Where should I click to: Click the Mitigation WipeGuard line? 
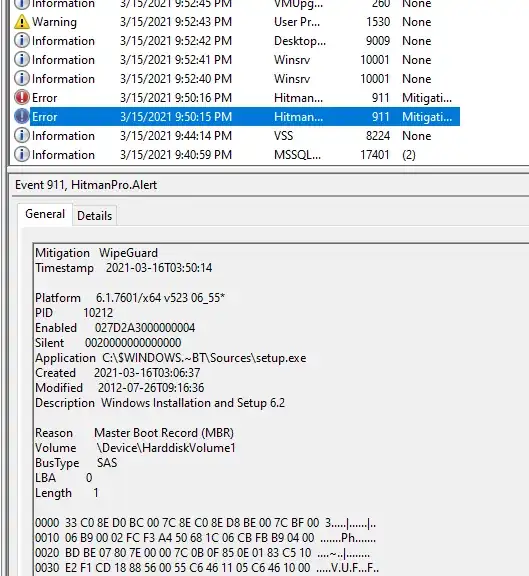point(96,253)
